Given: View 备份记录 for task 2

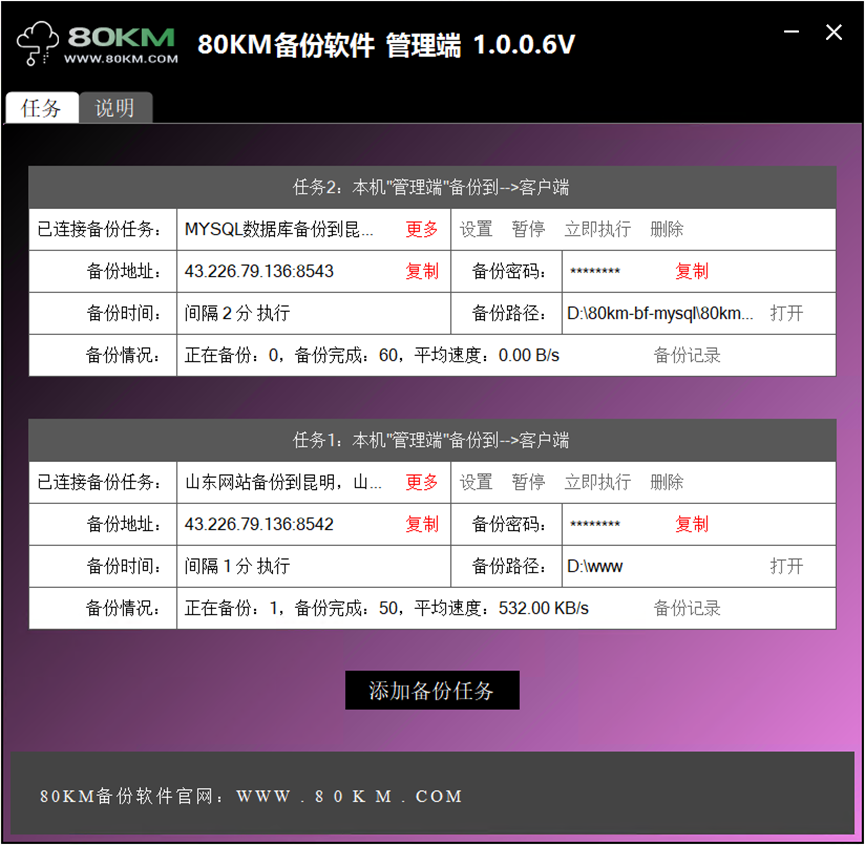Looking at the screenshot, I should [687, 355].
